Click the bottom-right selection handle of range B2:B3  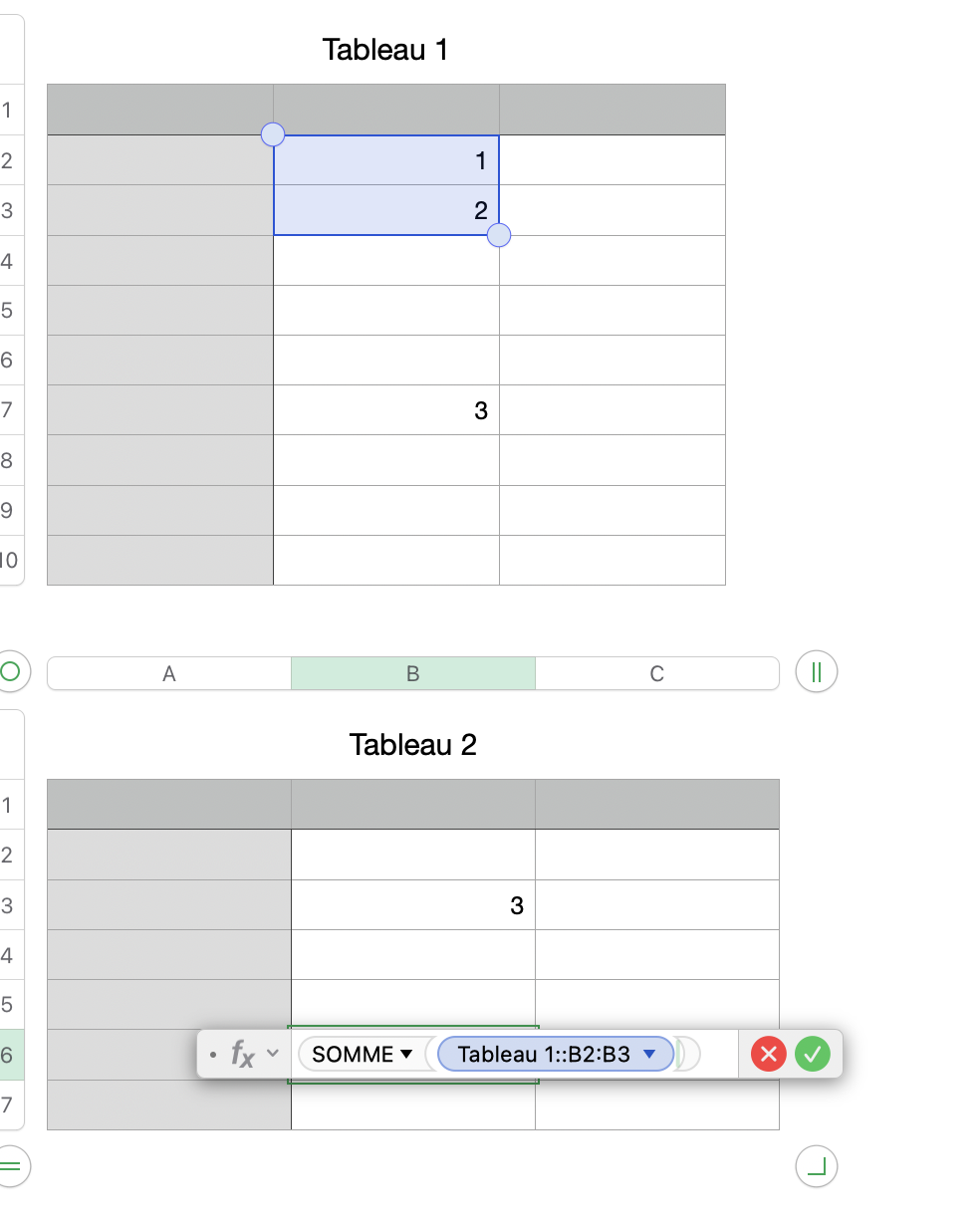(x=499, y=235)
